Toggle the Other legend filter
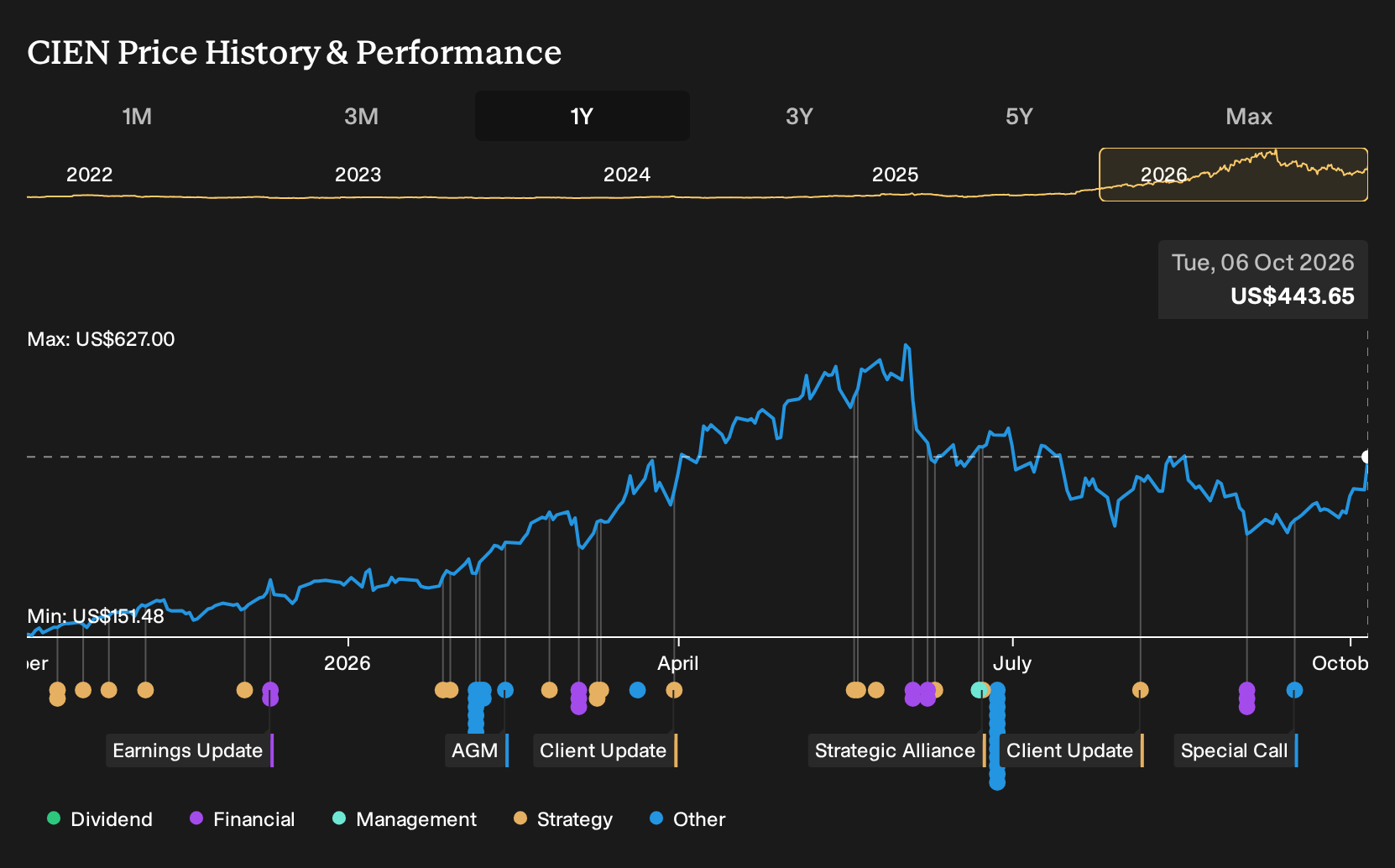1395x868 pixels. (687, 819)
